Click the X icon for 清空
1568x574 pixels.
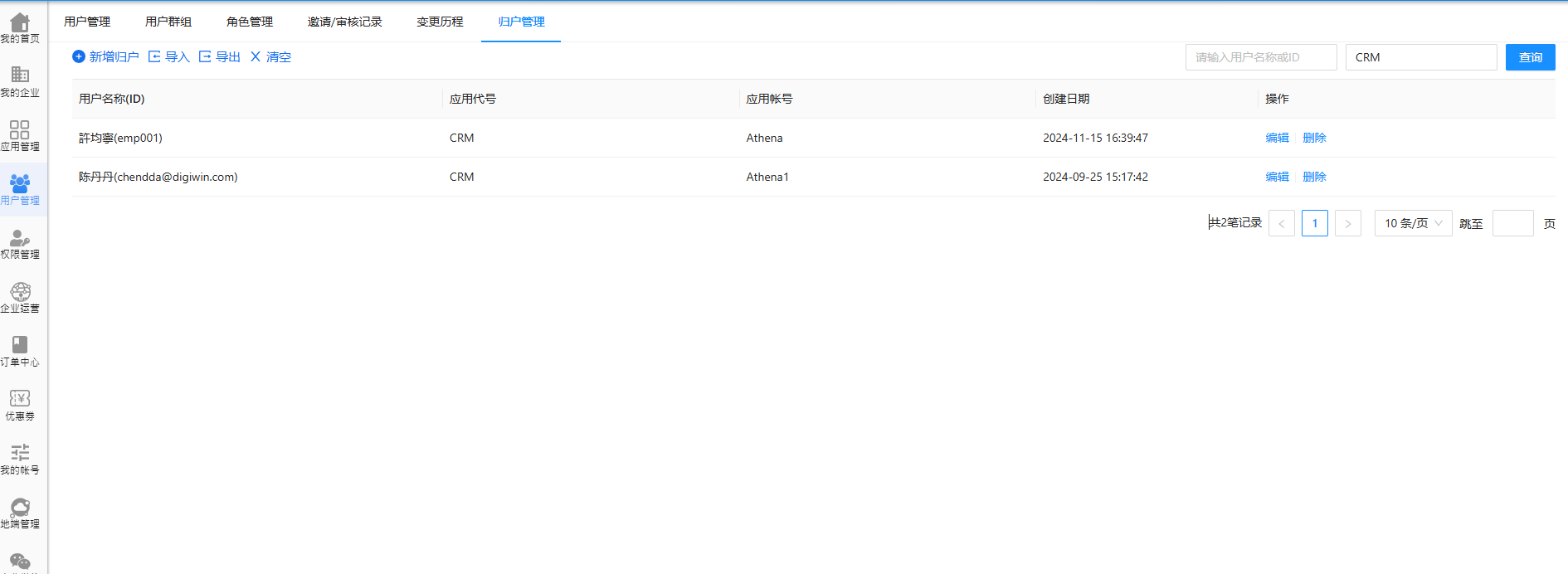pyautogui.click(x=256, y=56)
